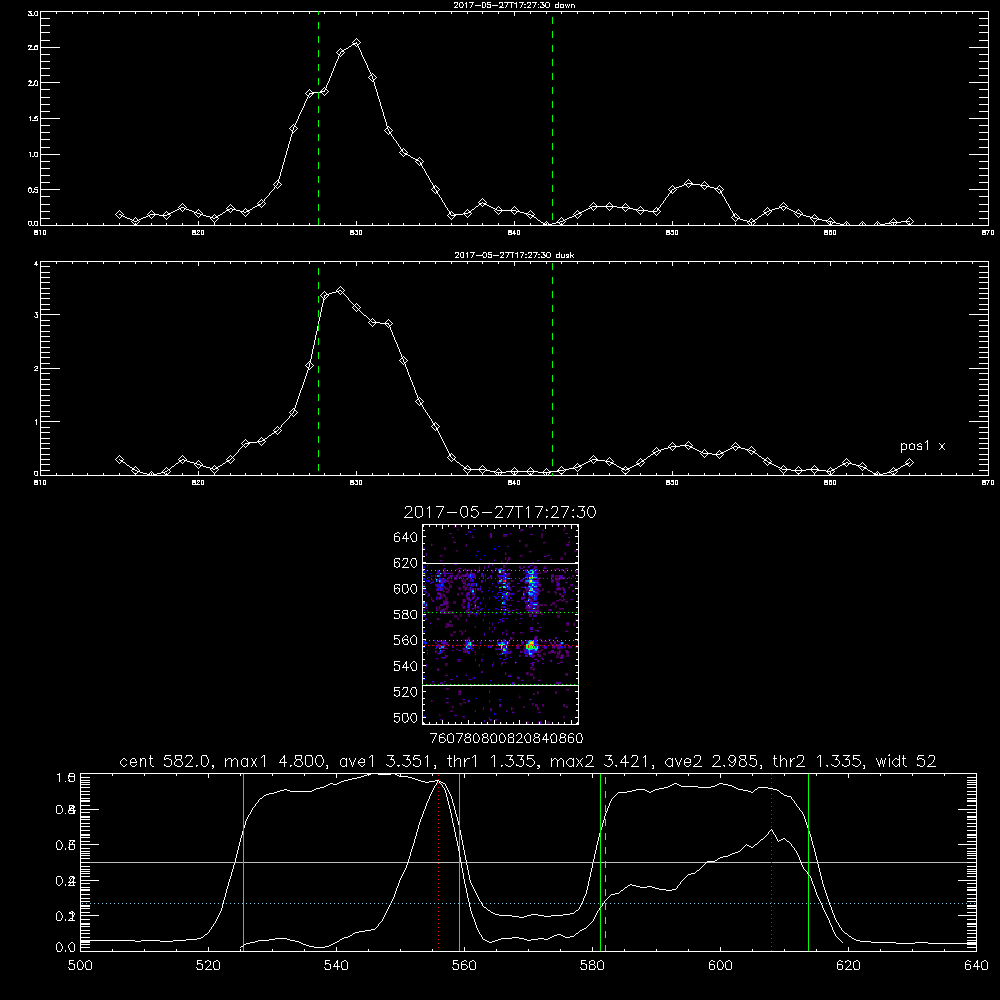Click the '640' y-axis label beside spectral image

pos(406,538)
